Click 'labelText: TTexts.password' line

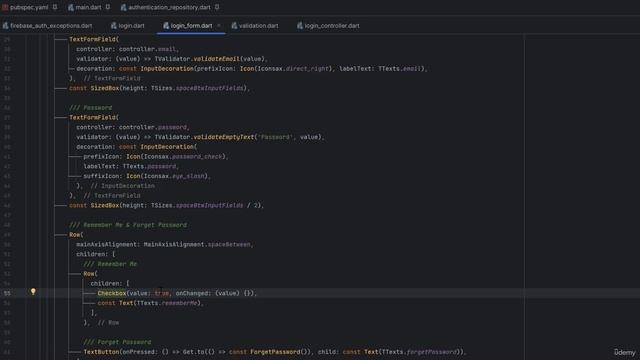tap(130, 167)
